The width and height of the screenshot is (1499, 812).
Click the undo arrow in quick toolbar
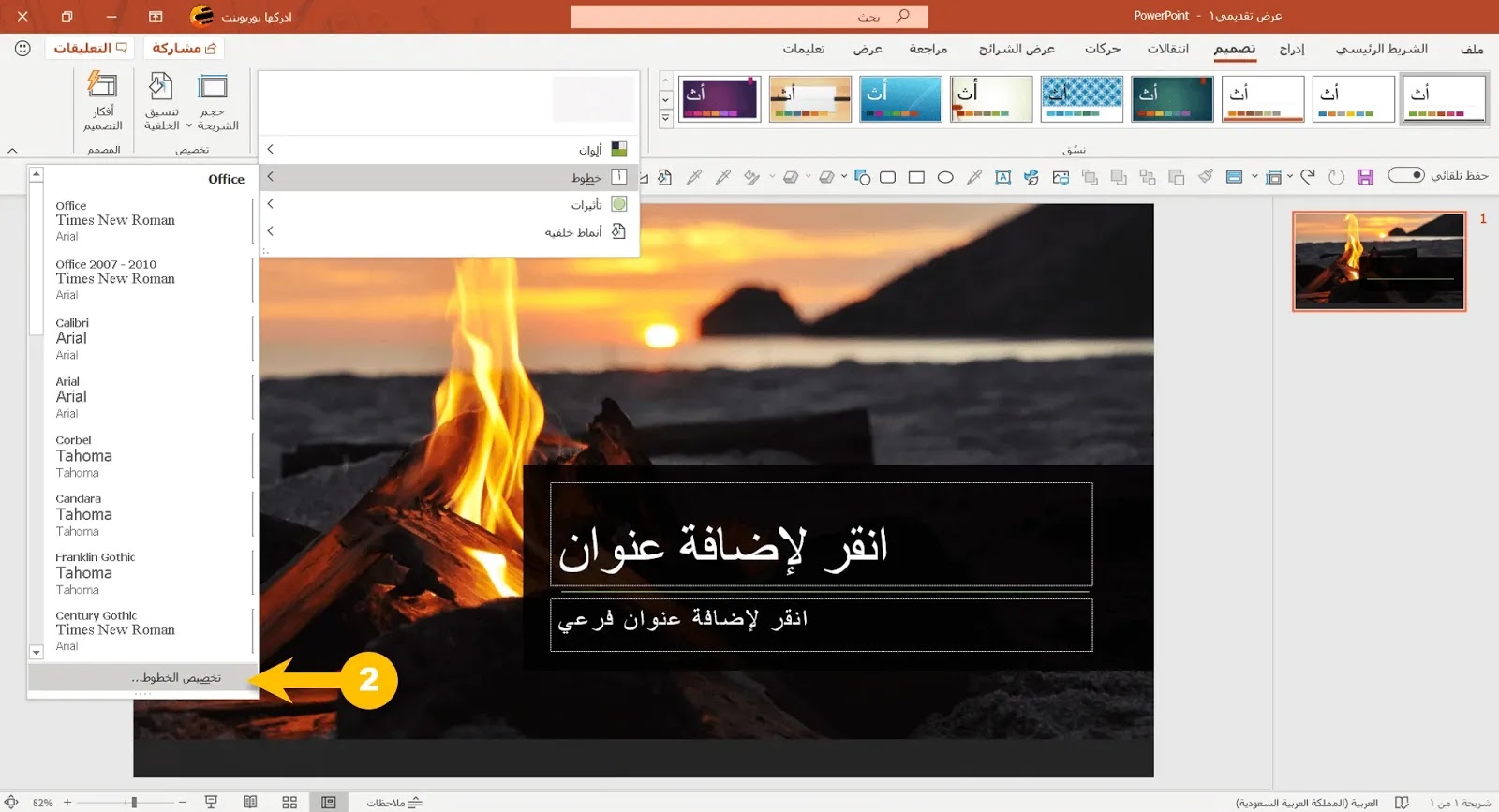coord(1308,176)
